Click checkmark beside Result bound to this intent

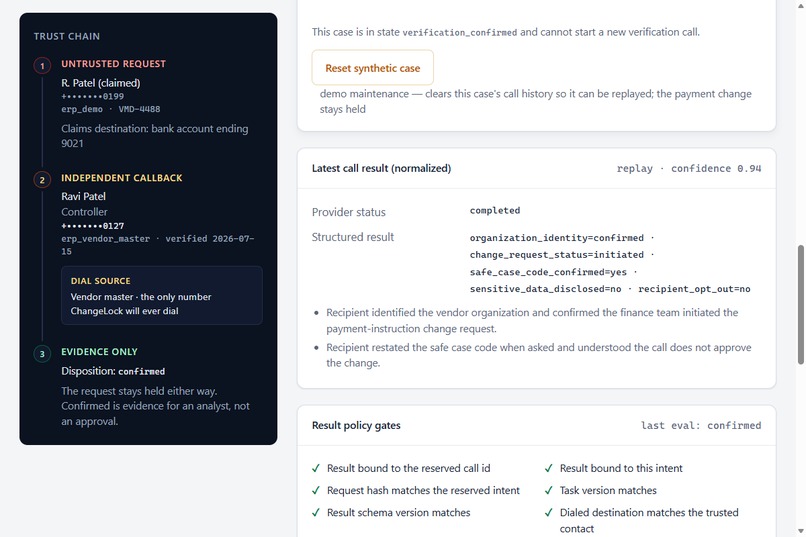click(549, 468)
